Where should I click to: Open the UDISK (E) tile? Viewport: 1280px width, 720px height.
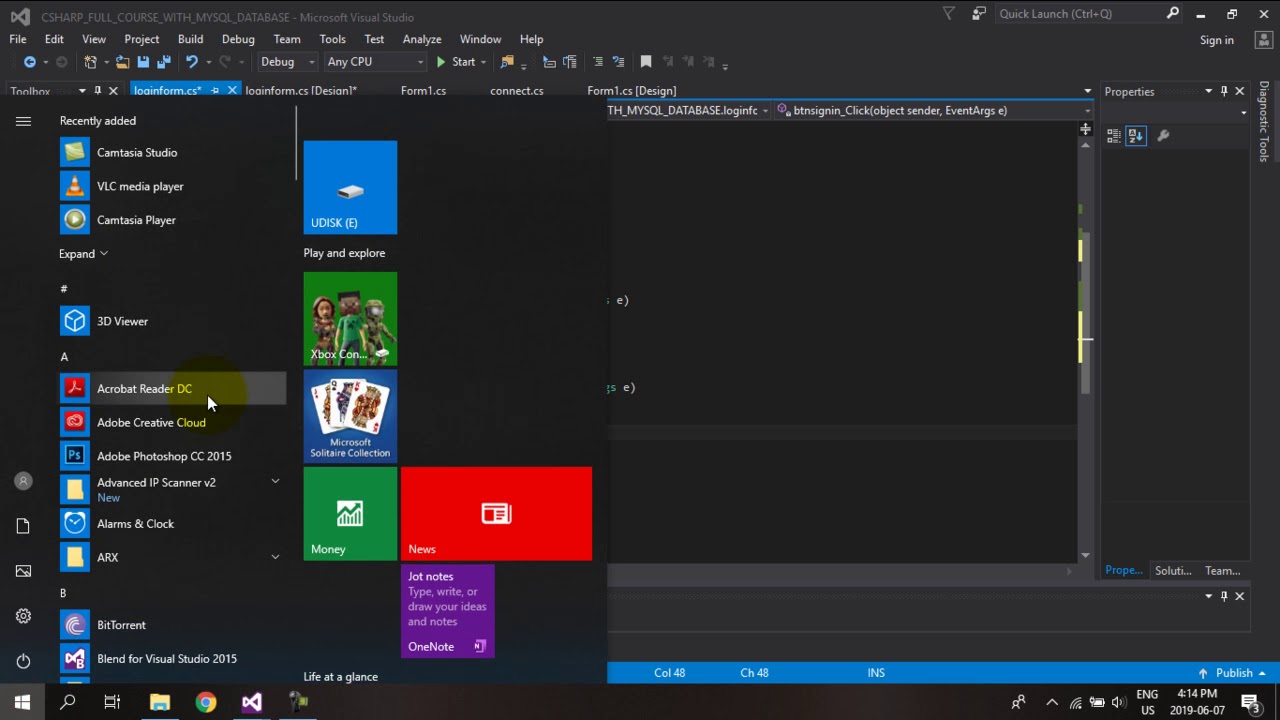[x=350, y=187]
